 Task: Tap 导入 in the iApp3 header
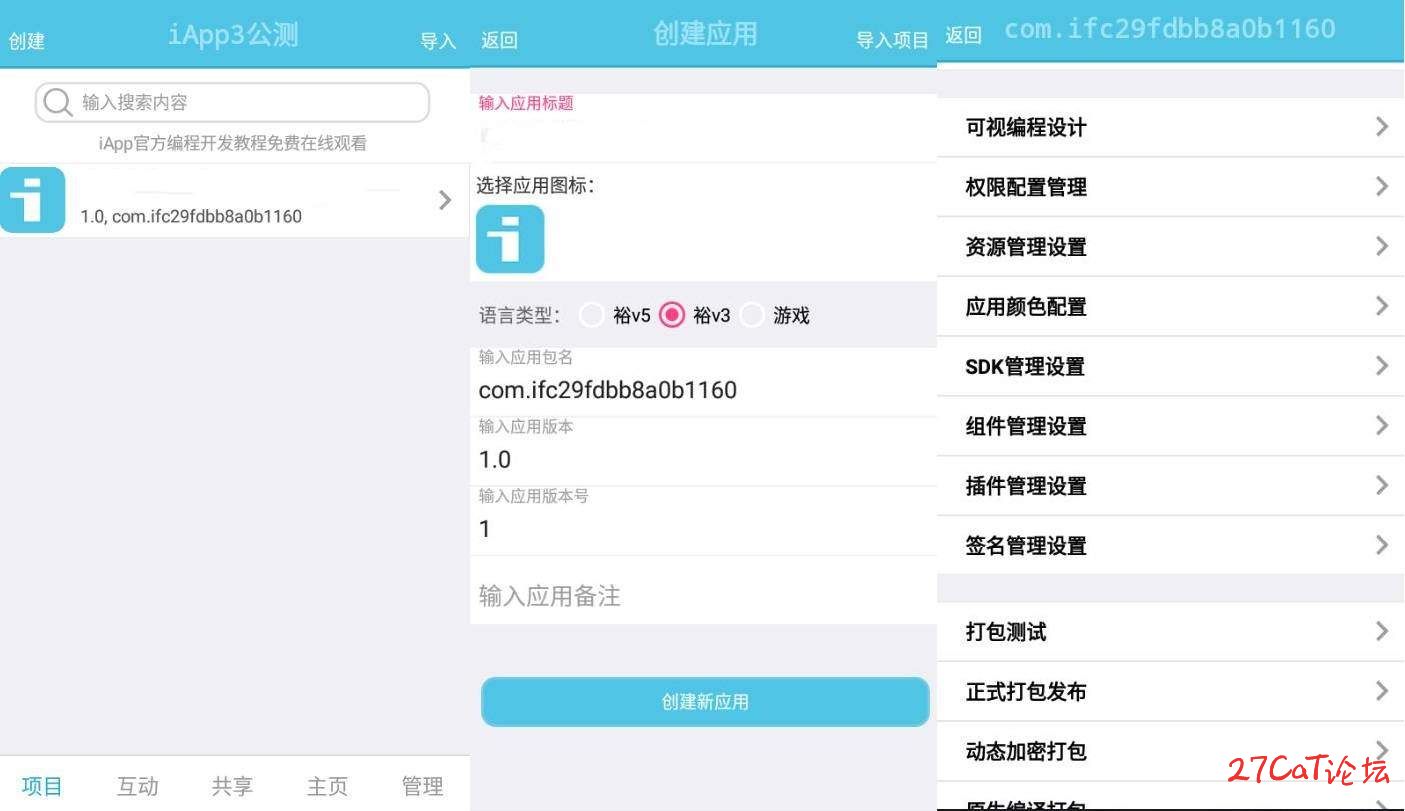point(438,41)
